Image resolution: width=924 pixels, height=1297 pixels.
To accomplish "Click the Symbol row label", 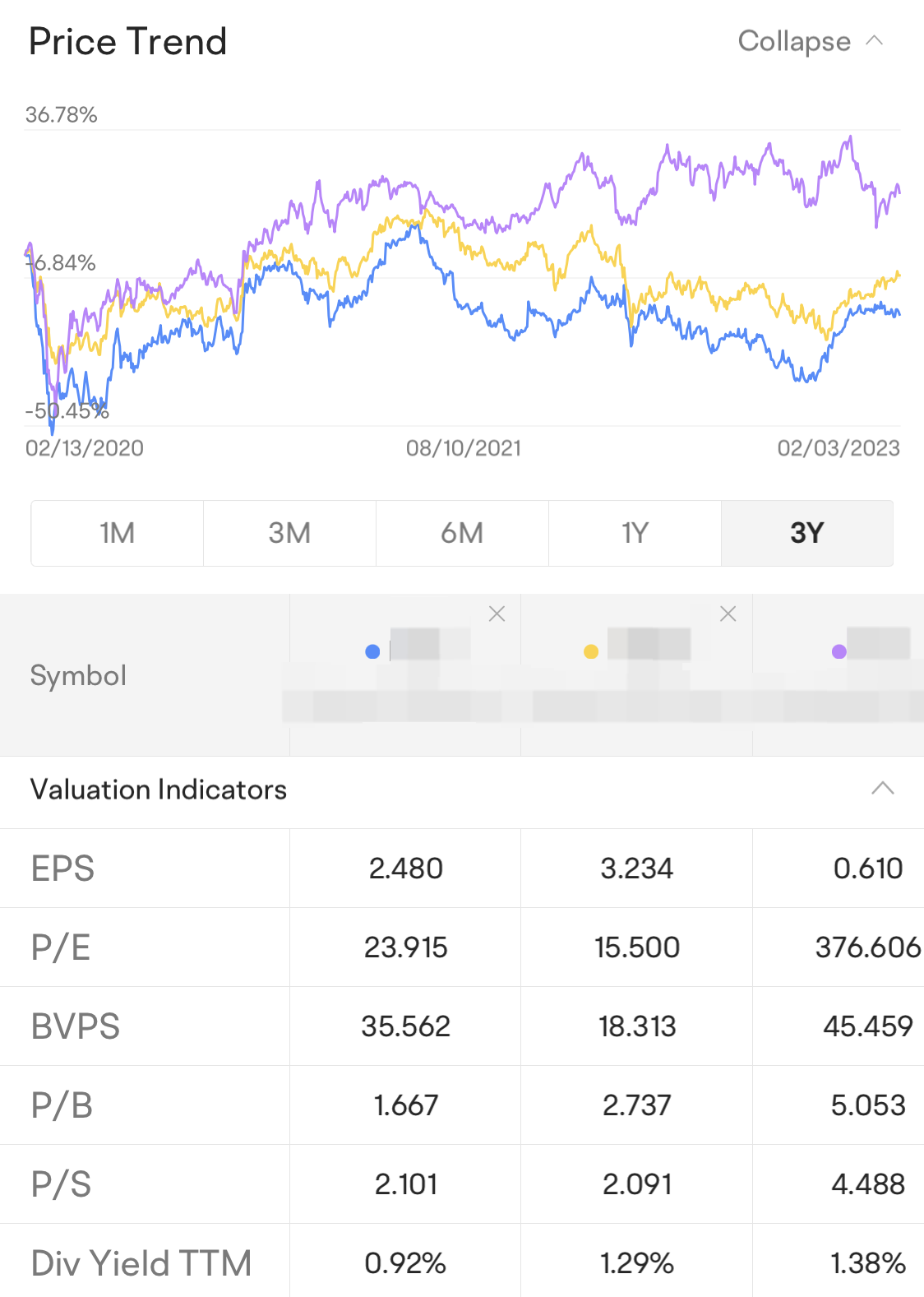I will [x=78, y=675].
